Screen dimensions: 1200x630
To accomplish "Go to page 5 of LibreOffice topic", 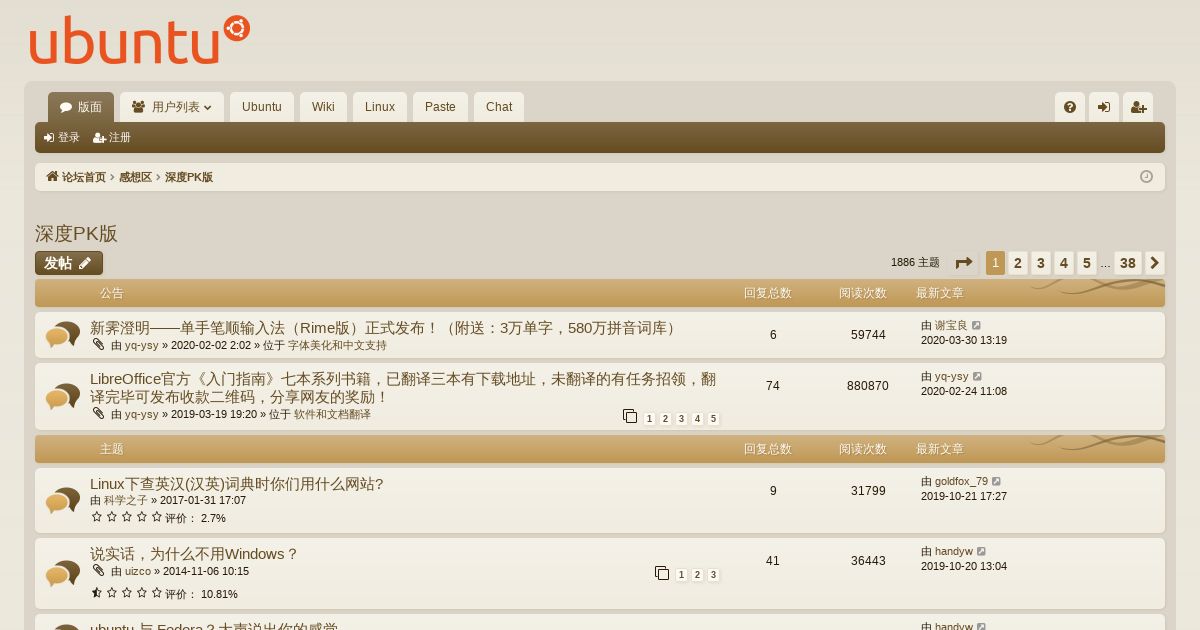I will coord(713,419).
